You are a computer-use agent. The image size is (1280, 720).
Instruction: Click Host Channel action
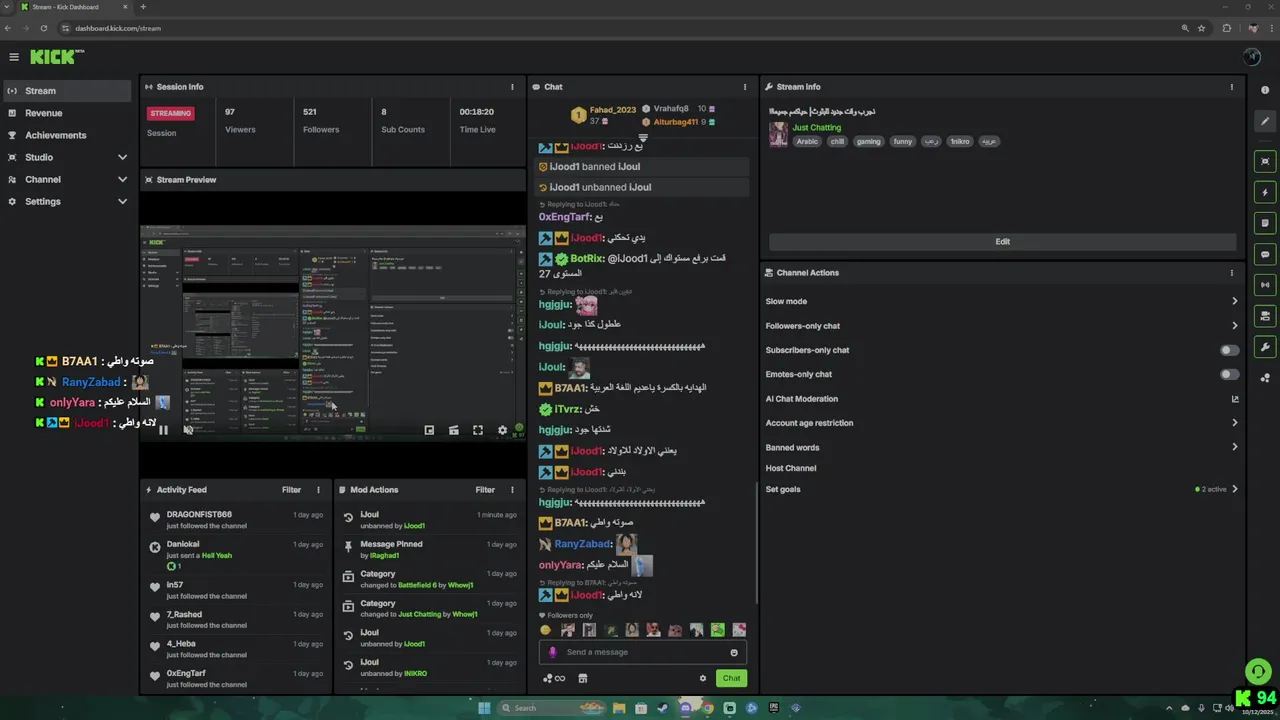click(791, 468)
